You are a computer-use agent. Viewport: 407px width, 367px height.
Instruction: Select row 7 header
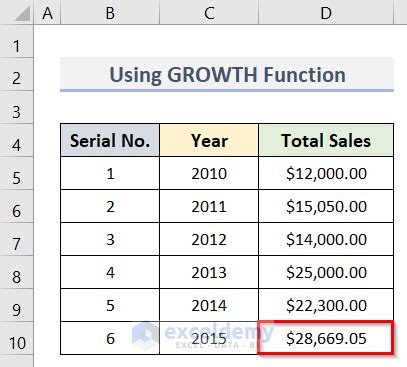17,239
